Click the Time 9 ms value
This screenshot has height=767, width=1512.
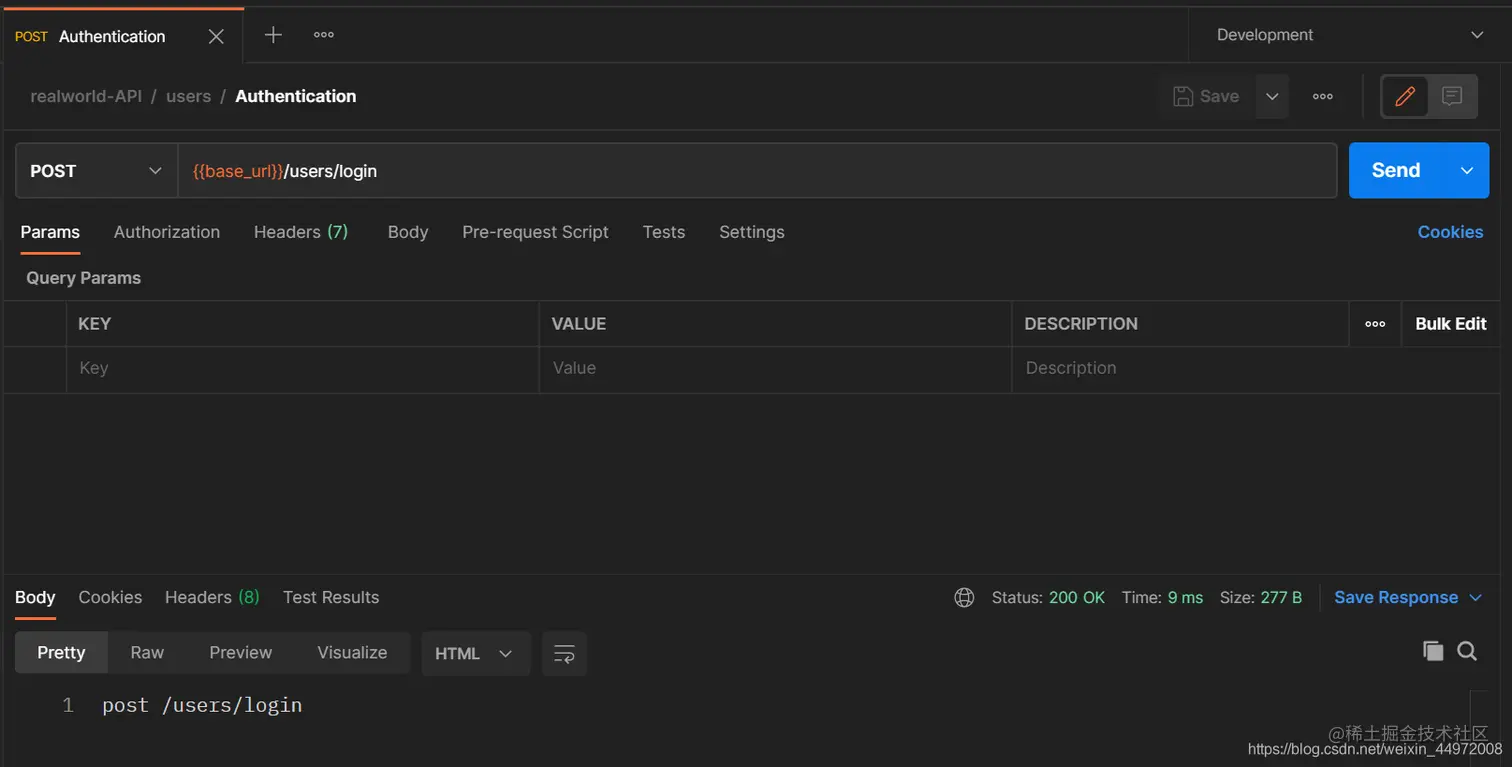pyautogui.click(x=1185, y=597)
